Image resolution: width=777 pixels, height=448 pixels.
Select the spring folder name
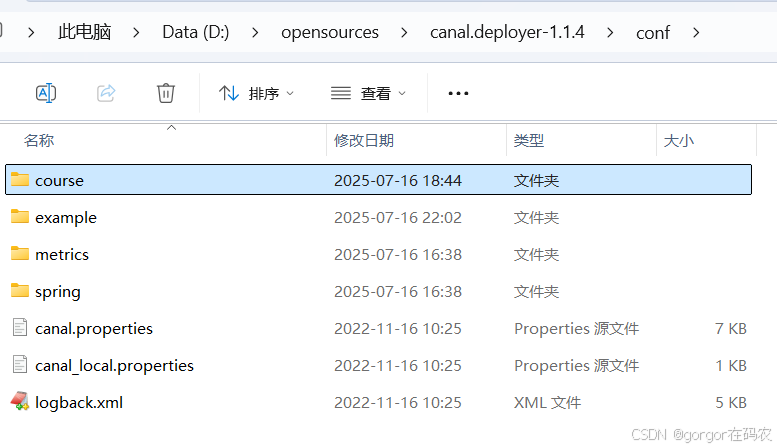(57, 292)
